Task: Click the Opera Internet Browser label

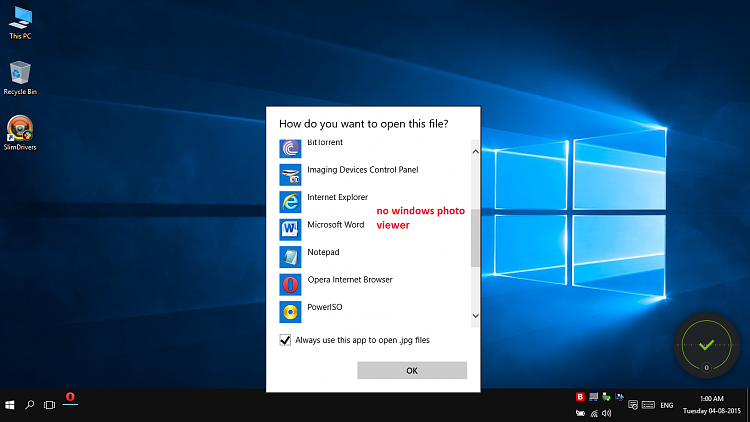Action: pyautogui.click(x=350, y=279)
